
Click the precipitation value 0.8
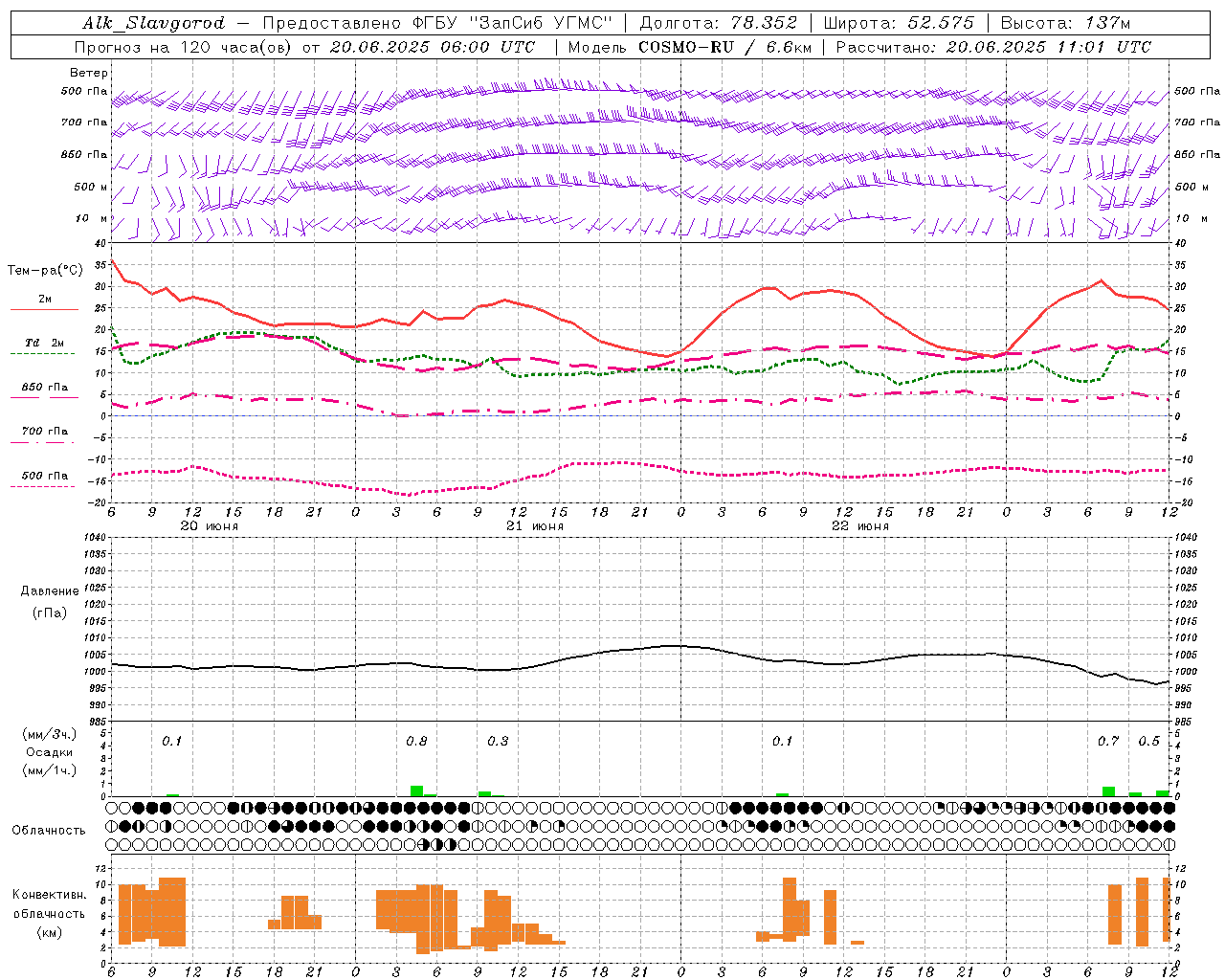click(416, 741)
